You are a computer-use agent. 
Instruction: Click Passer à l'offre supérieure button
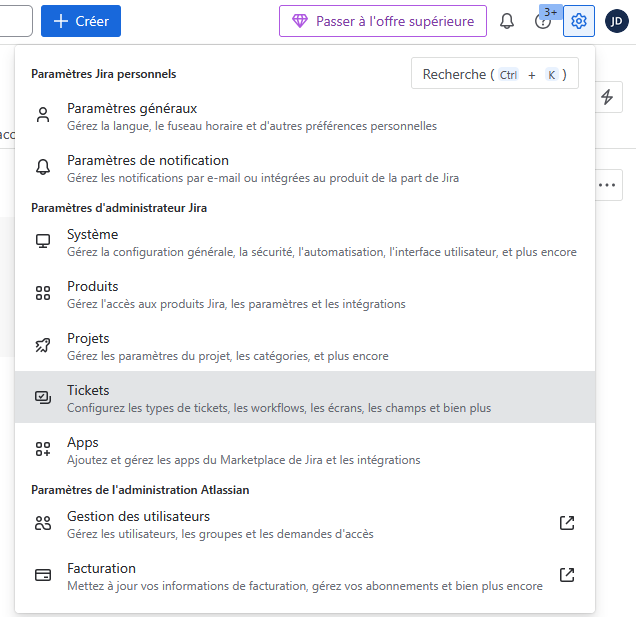(383, 21)
